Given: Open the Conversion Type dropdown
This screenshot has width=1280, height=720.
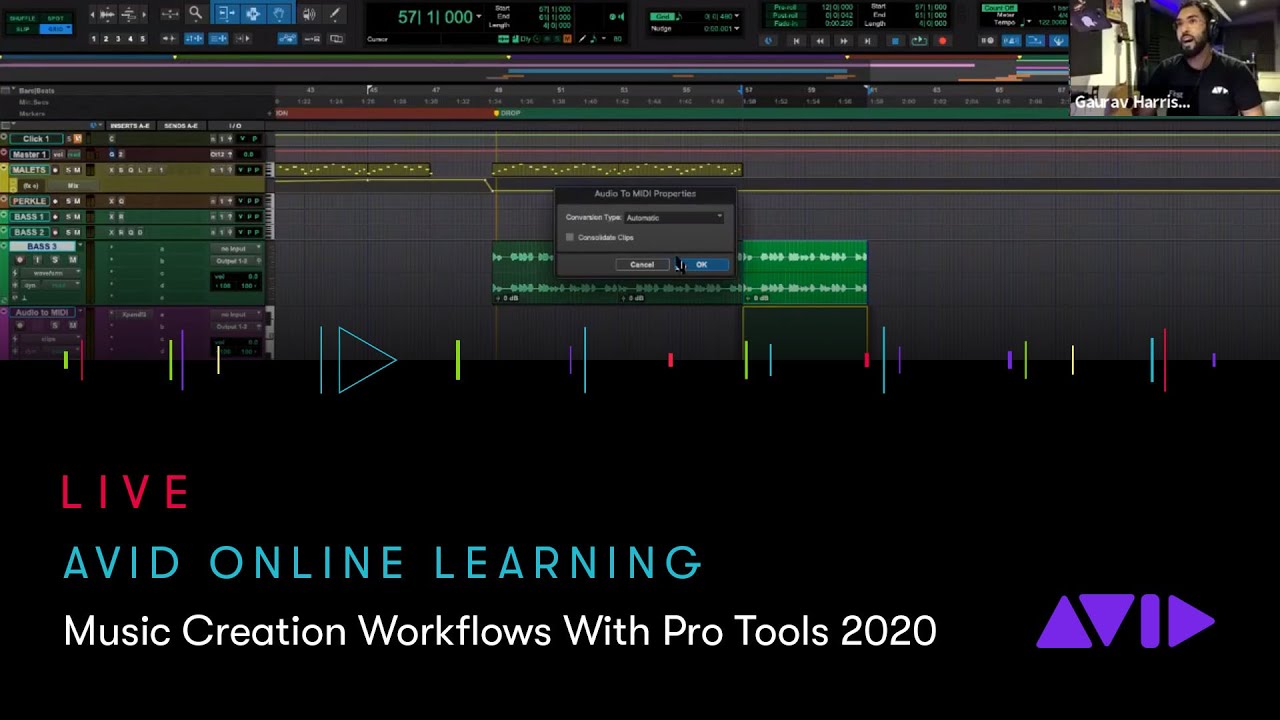Looking at the screenshot, I should click(673, 217).
